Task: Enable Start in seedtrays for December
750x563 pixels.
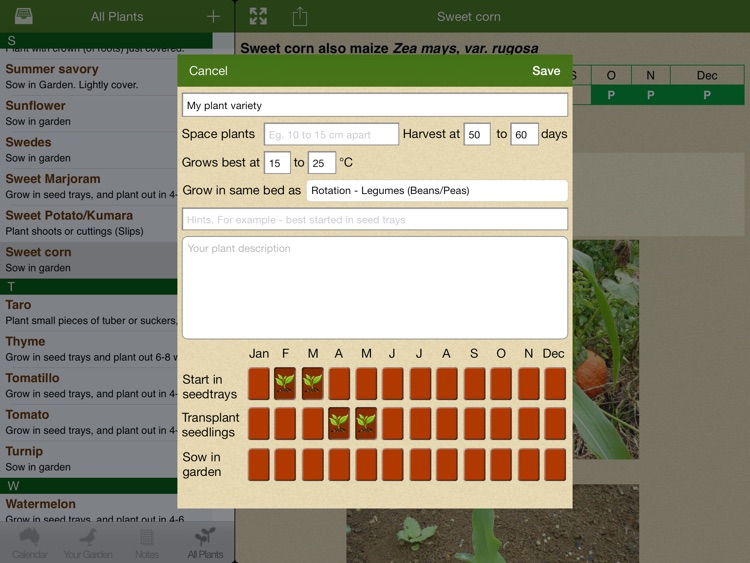Action: [x=555, y=384]
